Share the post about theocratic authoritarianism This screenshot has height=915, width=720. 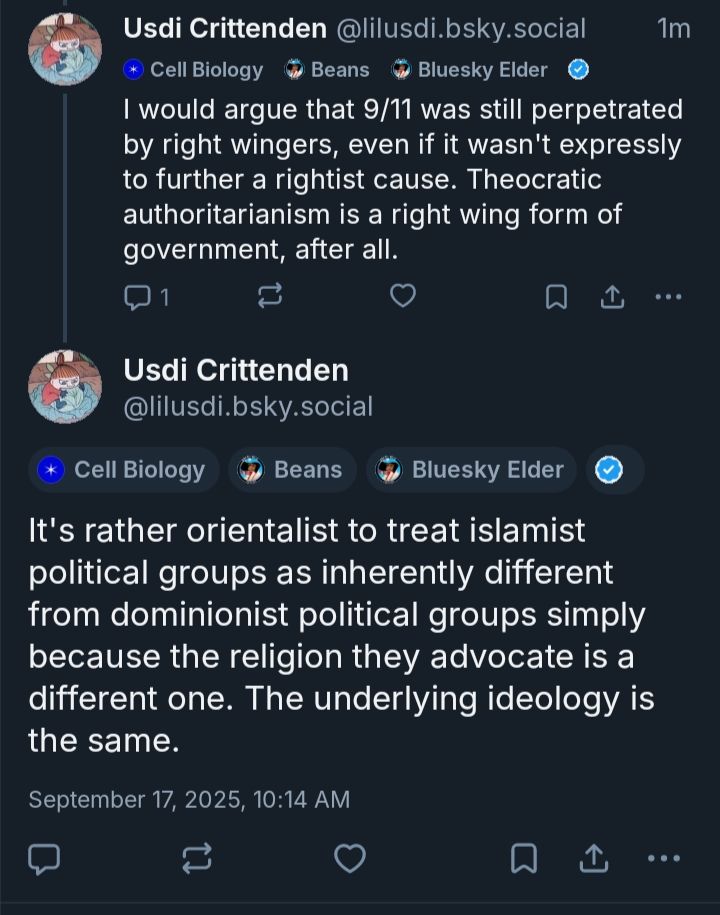pos(612,296)
